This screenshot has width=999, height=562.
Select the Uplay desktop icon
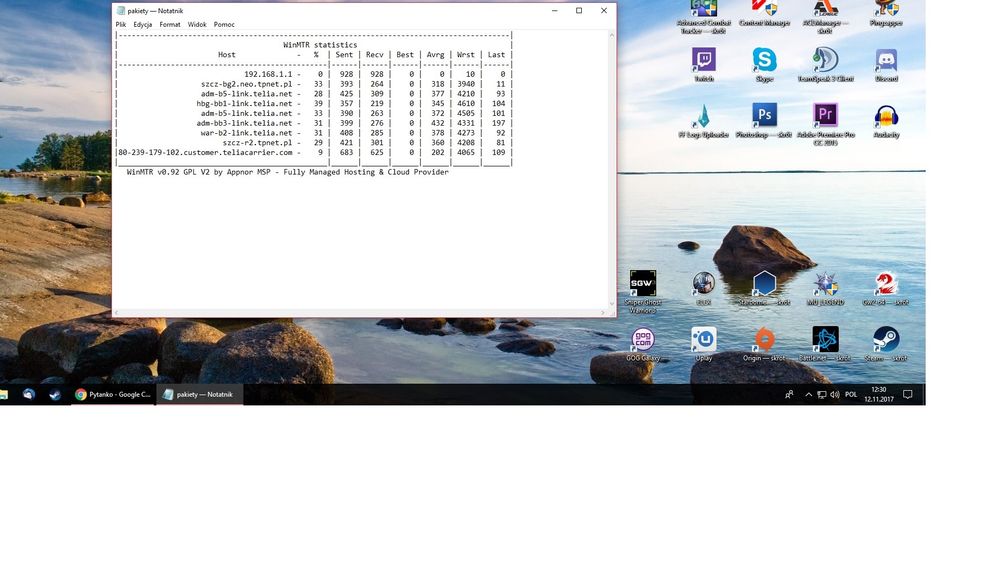[704, 342]
